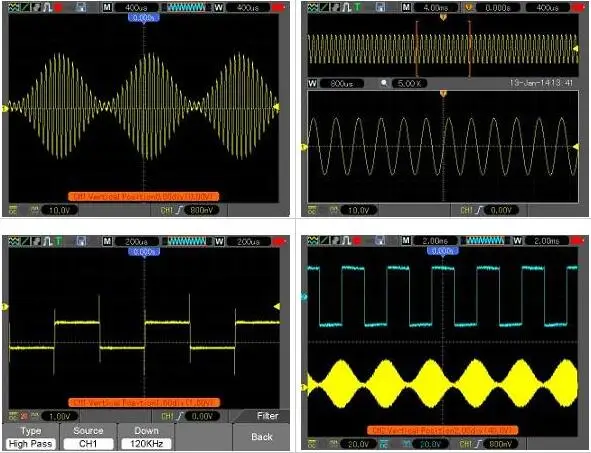Click the orange vertical position message on the 400us screen
Screen dimensions: 591x453
144,196
